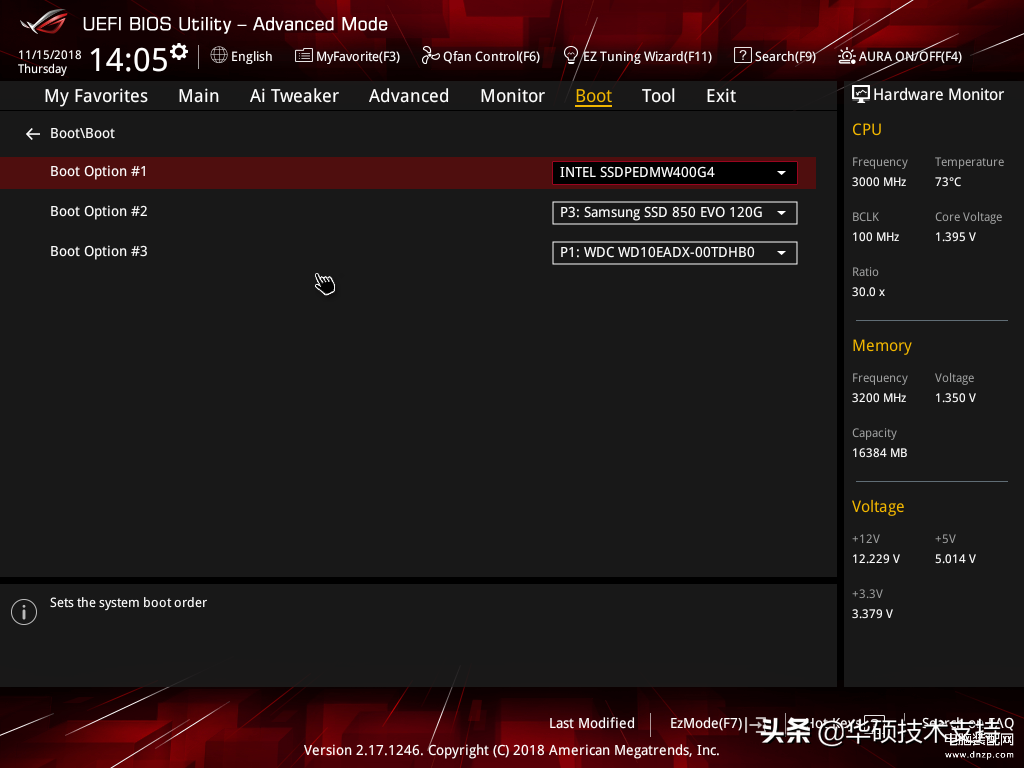Click English language label

coord(251,56)
